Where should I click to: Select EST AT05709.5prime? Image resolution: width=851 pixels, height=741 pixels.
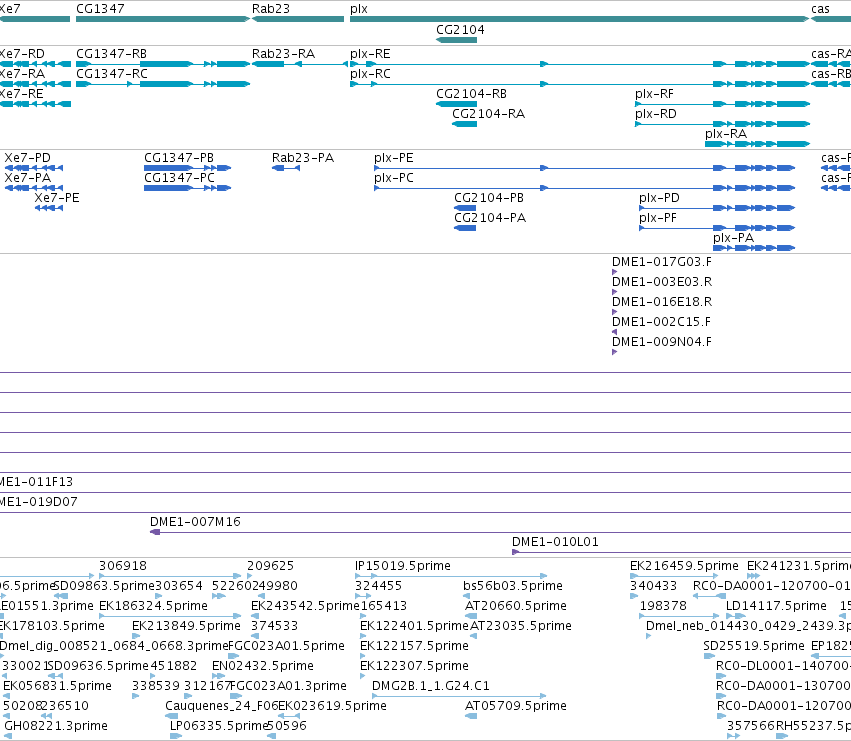coord(516,706)
